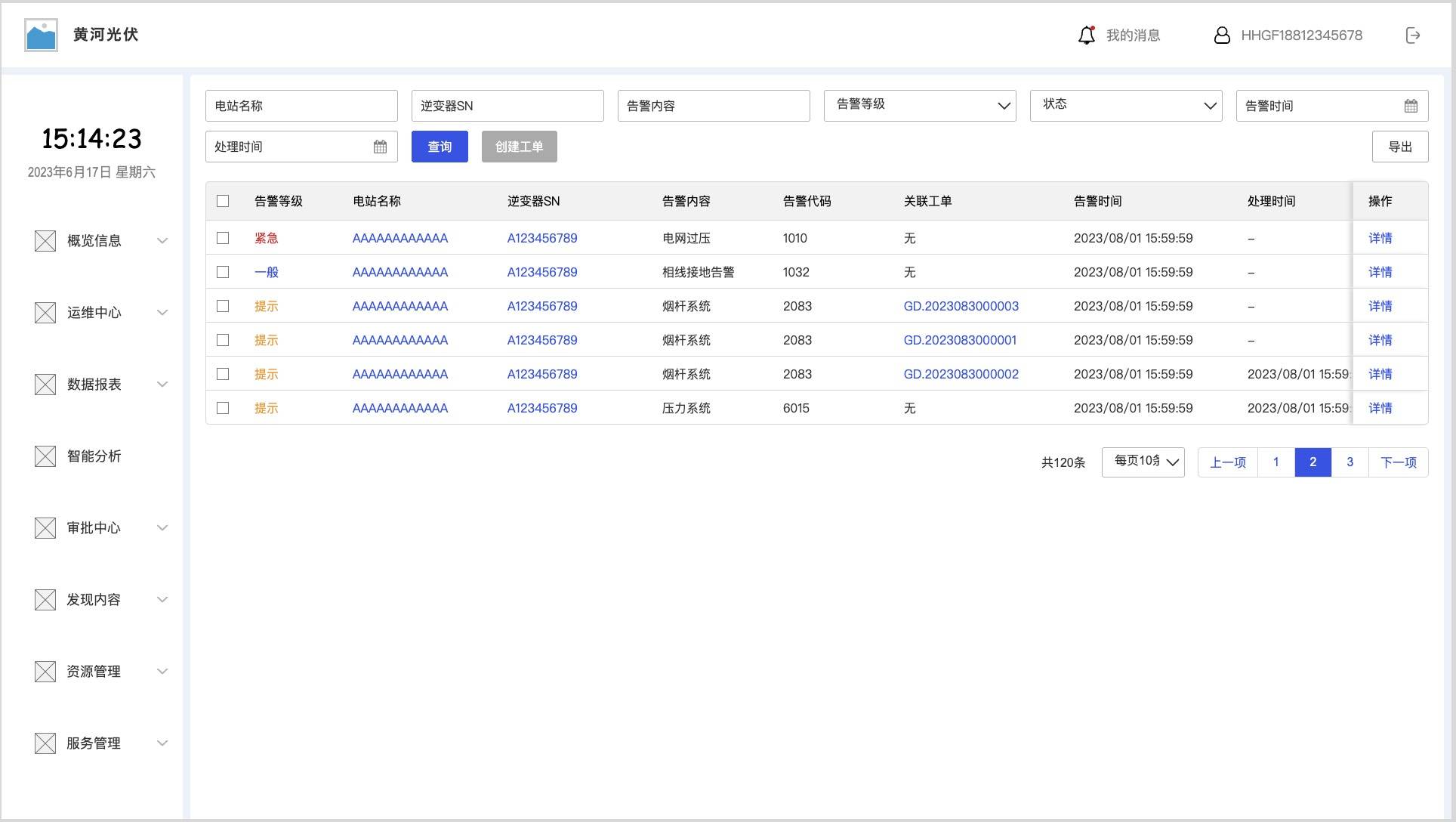Go to page 3 in pagination

[1350, 462]
